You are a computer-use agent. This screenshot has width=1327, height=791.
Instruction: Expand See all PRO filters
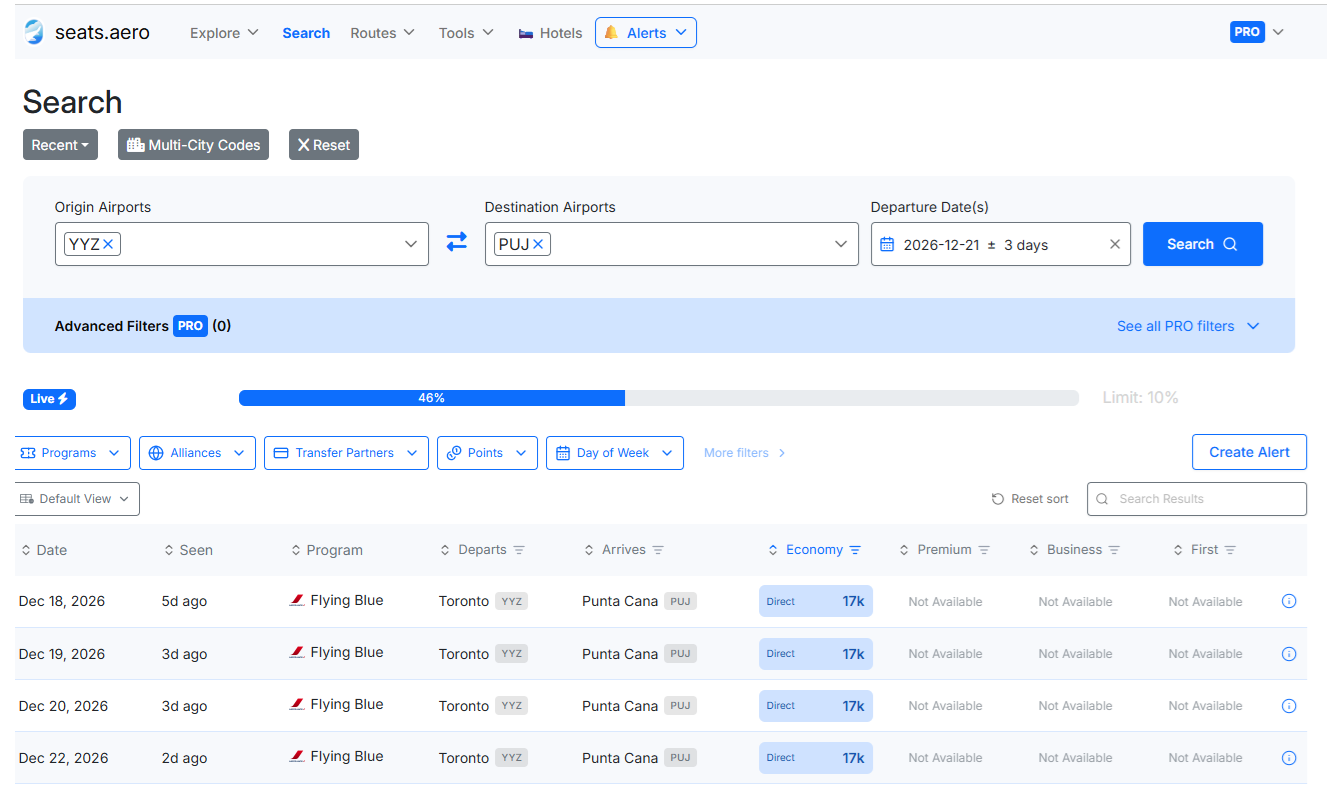pos(1188,326)
